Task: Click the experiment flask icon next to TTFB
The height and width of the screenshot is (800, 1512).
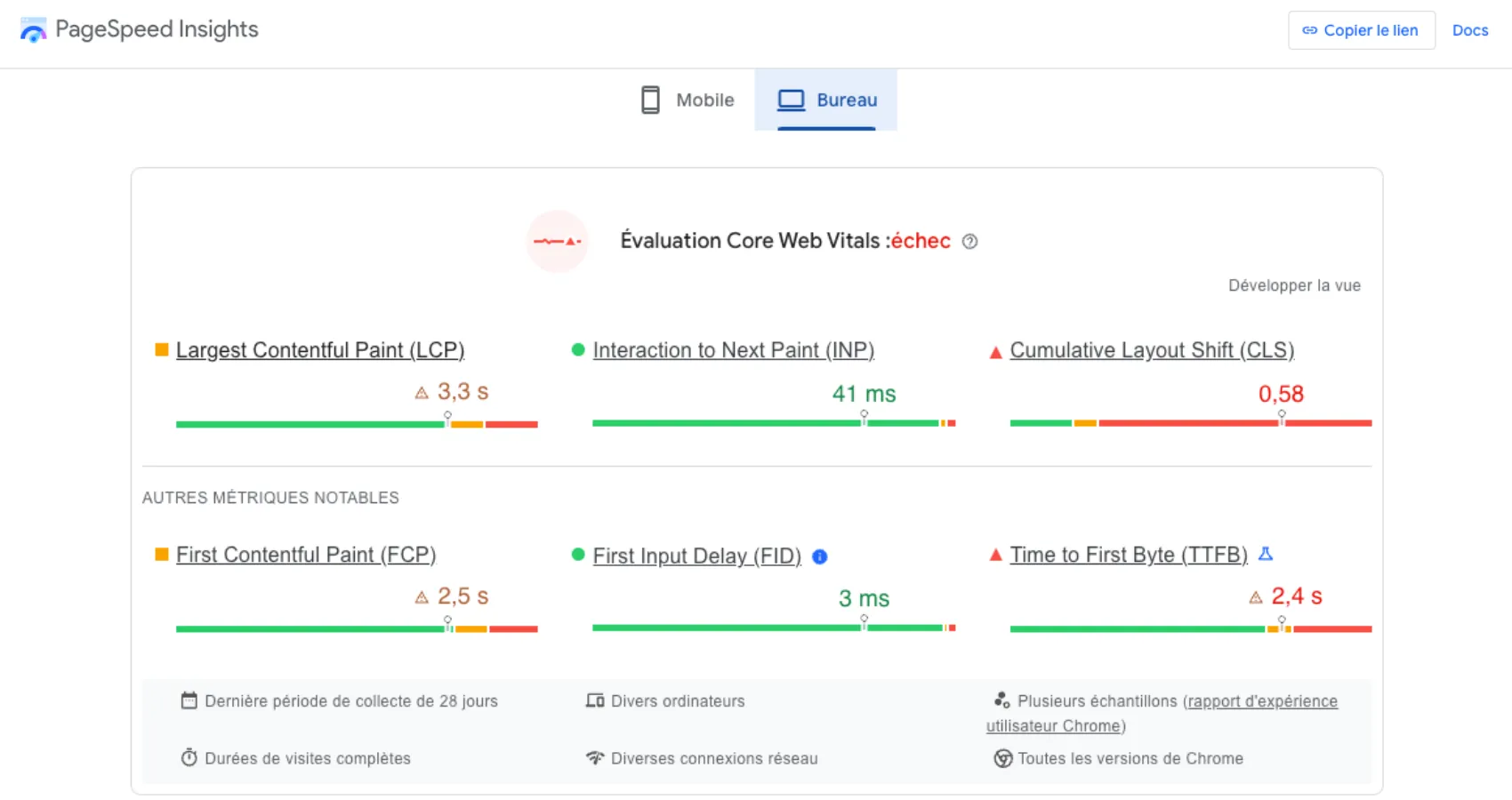Action: click(x=1267, y=554)
